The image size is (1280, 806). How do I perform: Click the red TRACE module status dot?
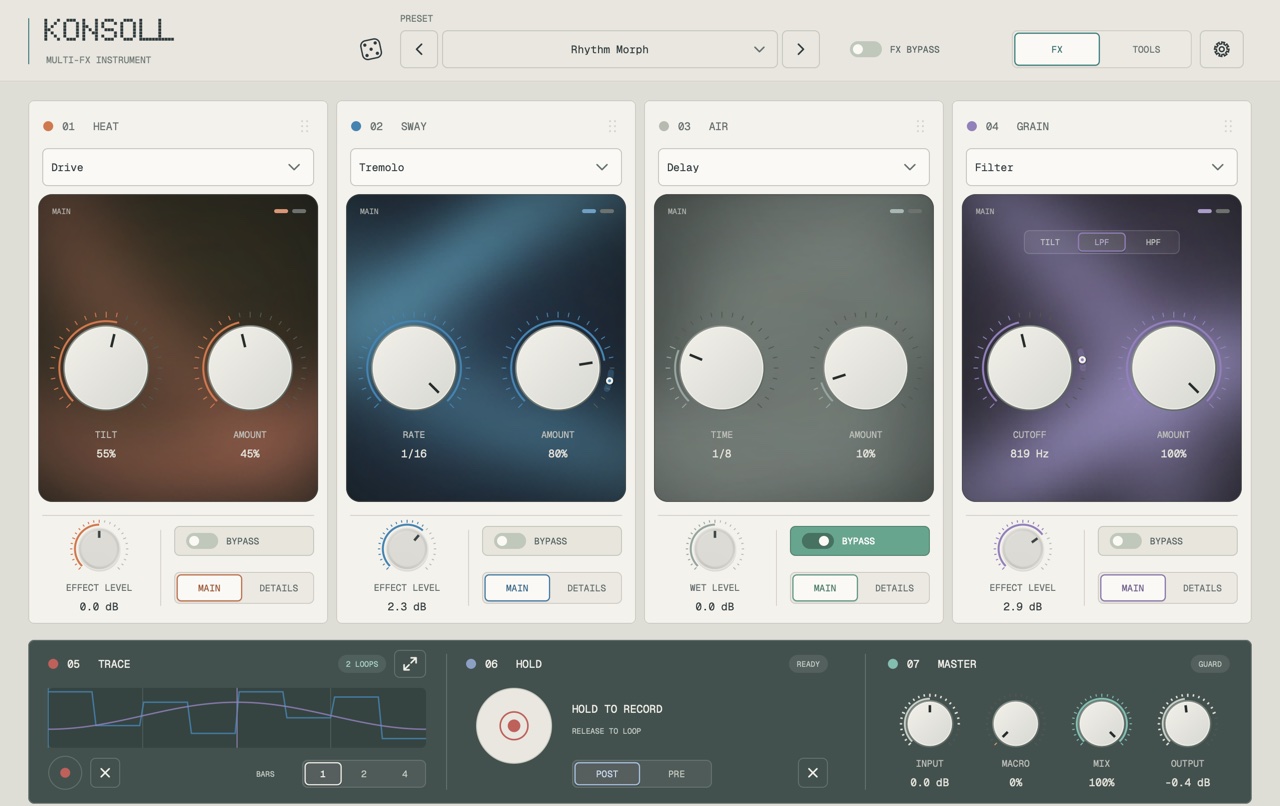click(x=53, y=664)
